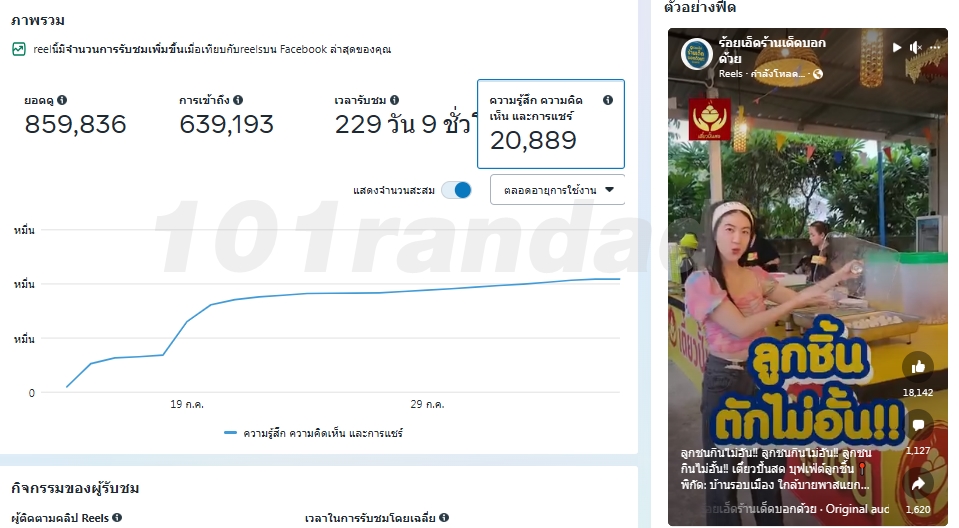The width and height of the screenshot is (959, 528).
Task: Click the info icon beside การเข้าถึง
Action: click(238, 100)
